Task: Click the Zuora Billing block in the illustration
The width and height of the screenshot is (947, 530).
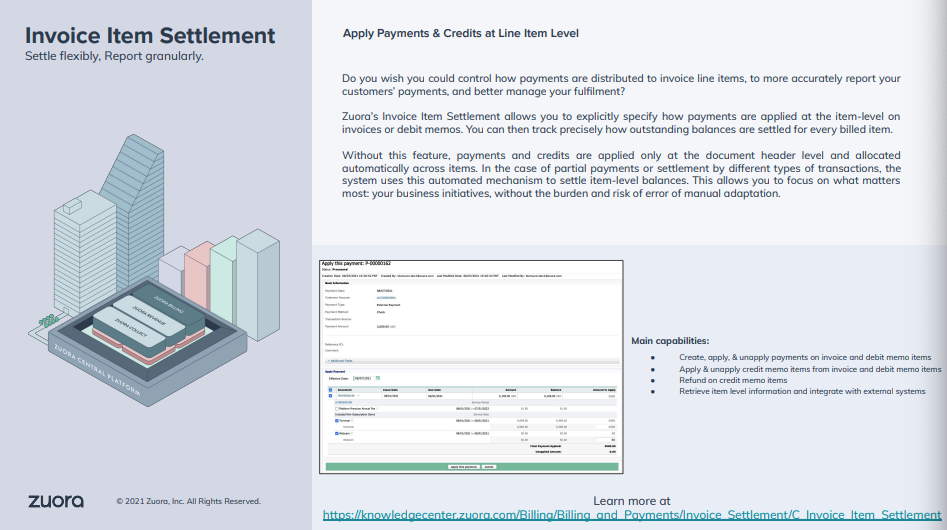Action: 169,303
